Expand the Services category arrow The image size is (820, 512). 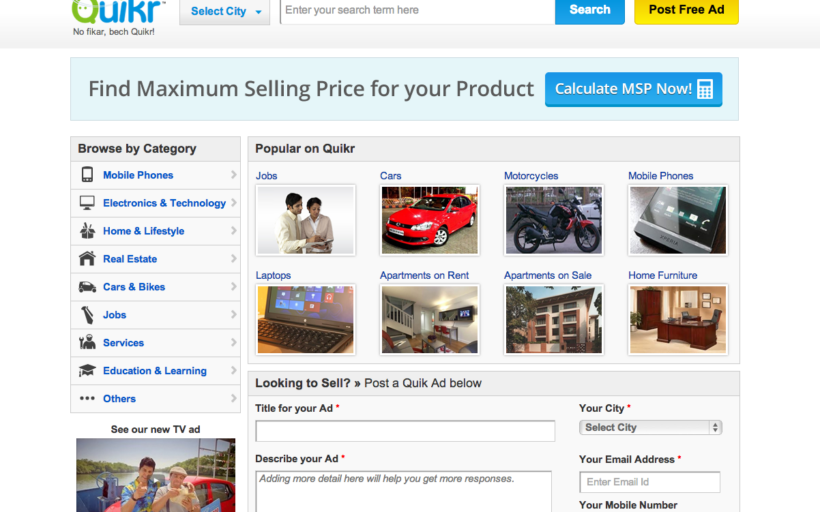233,342
